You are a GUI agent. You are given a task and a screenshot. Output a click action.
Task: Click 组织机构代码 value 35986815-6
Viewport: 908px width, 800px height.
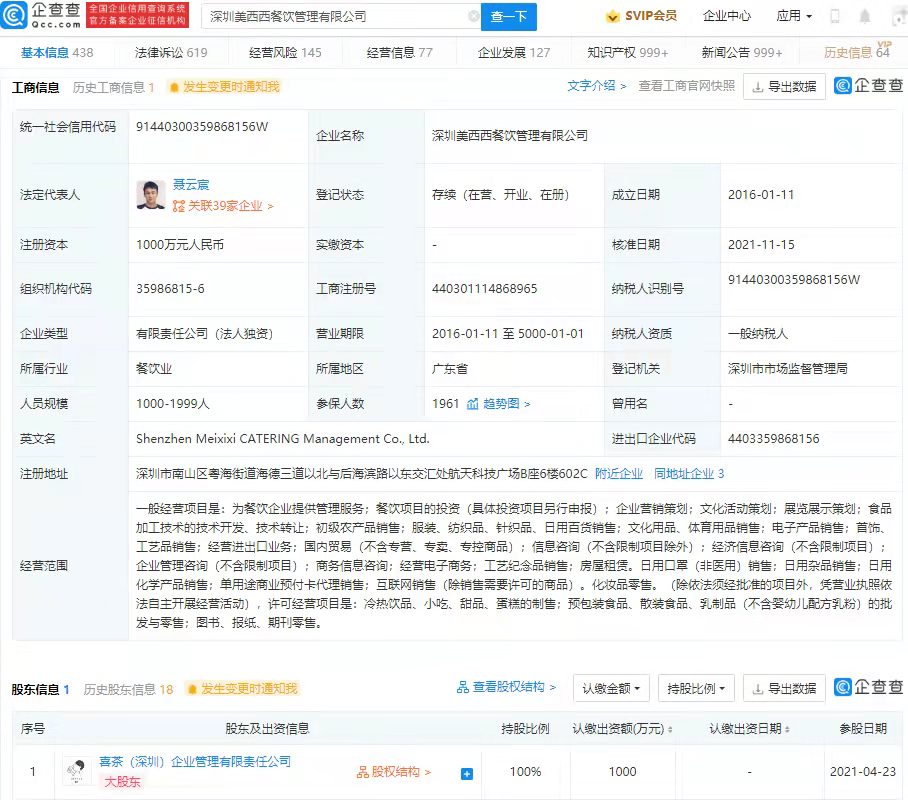[x=170, y=288]
